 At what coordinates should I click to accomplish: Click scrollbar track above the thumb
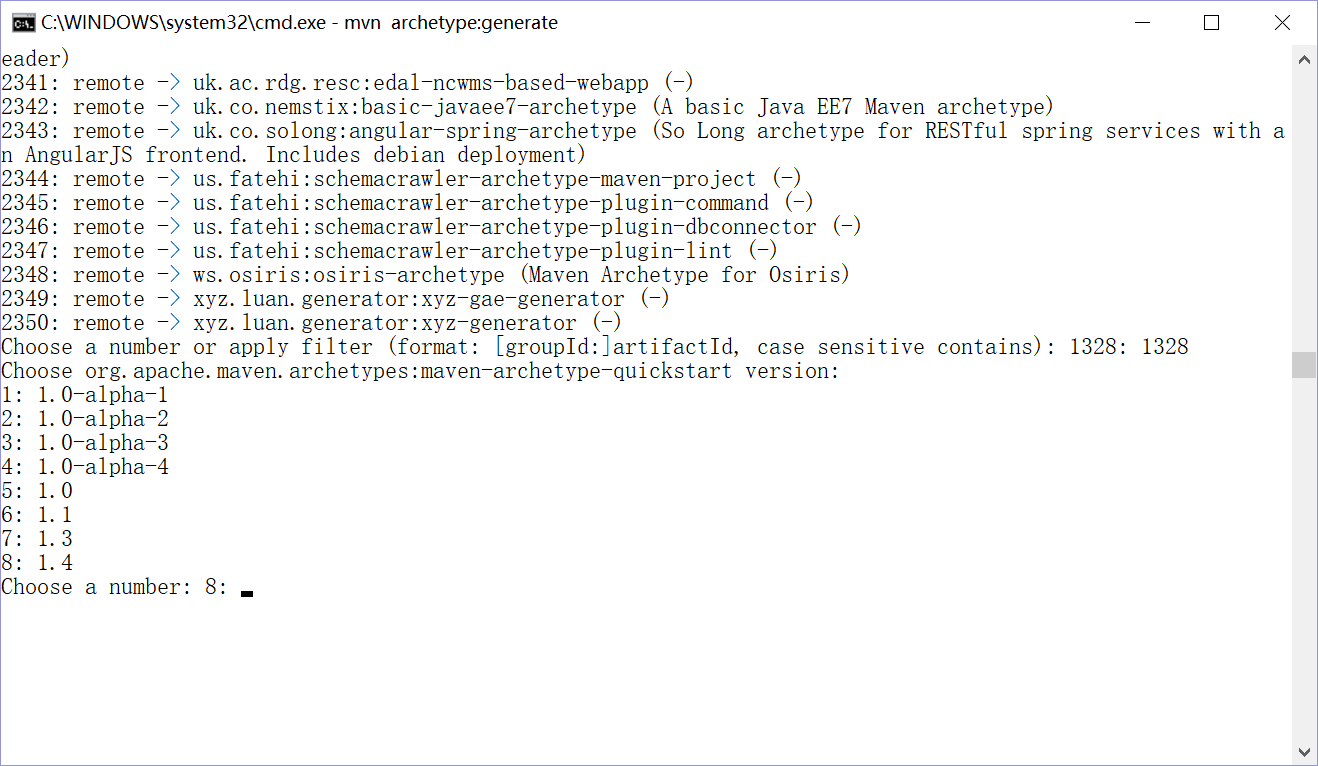coord(1304,211)
